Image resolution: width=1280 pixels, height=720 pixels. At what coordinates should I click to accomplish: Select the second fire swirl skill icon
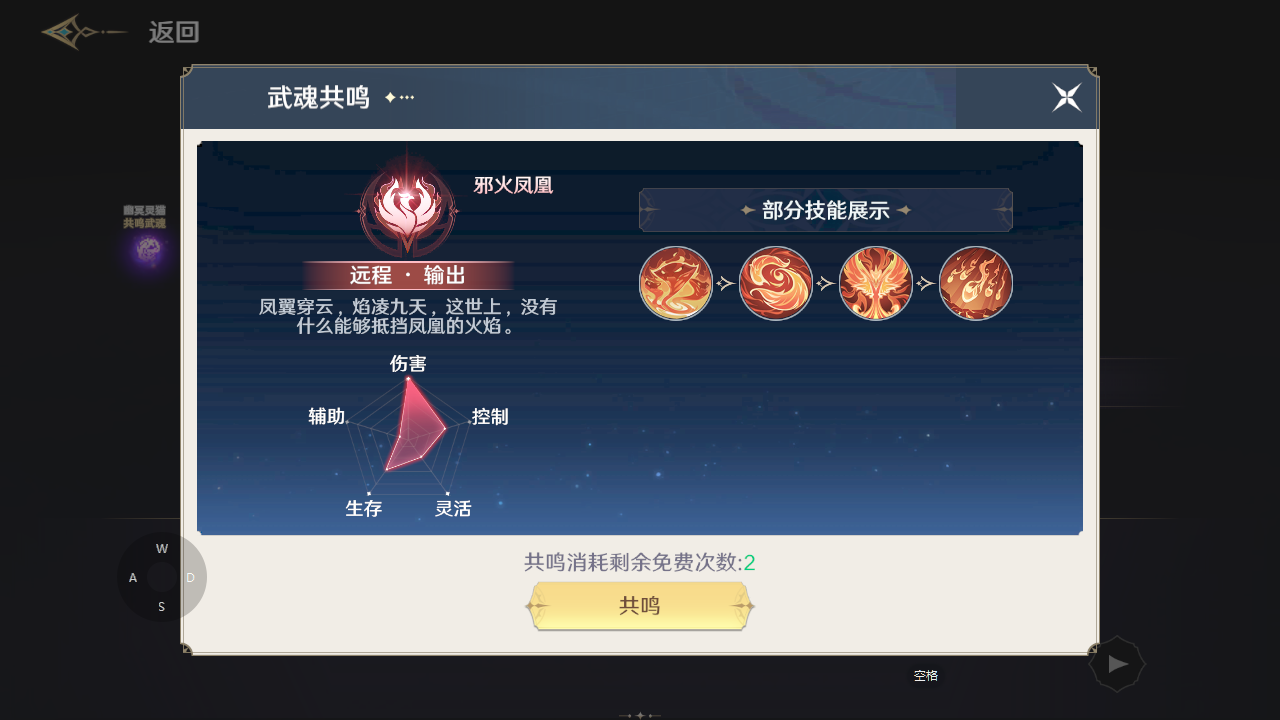(776, 284)
